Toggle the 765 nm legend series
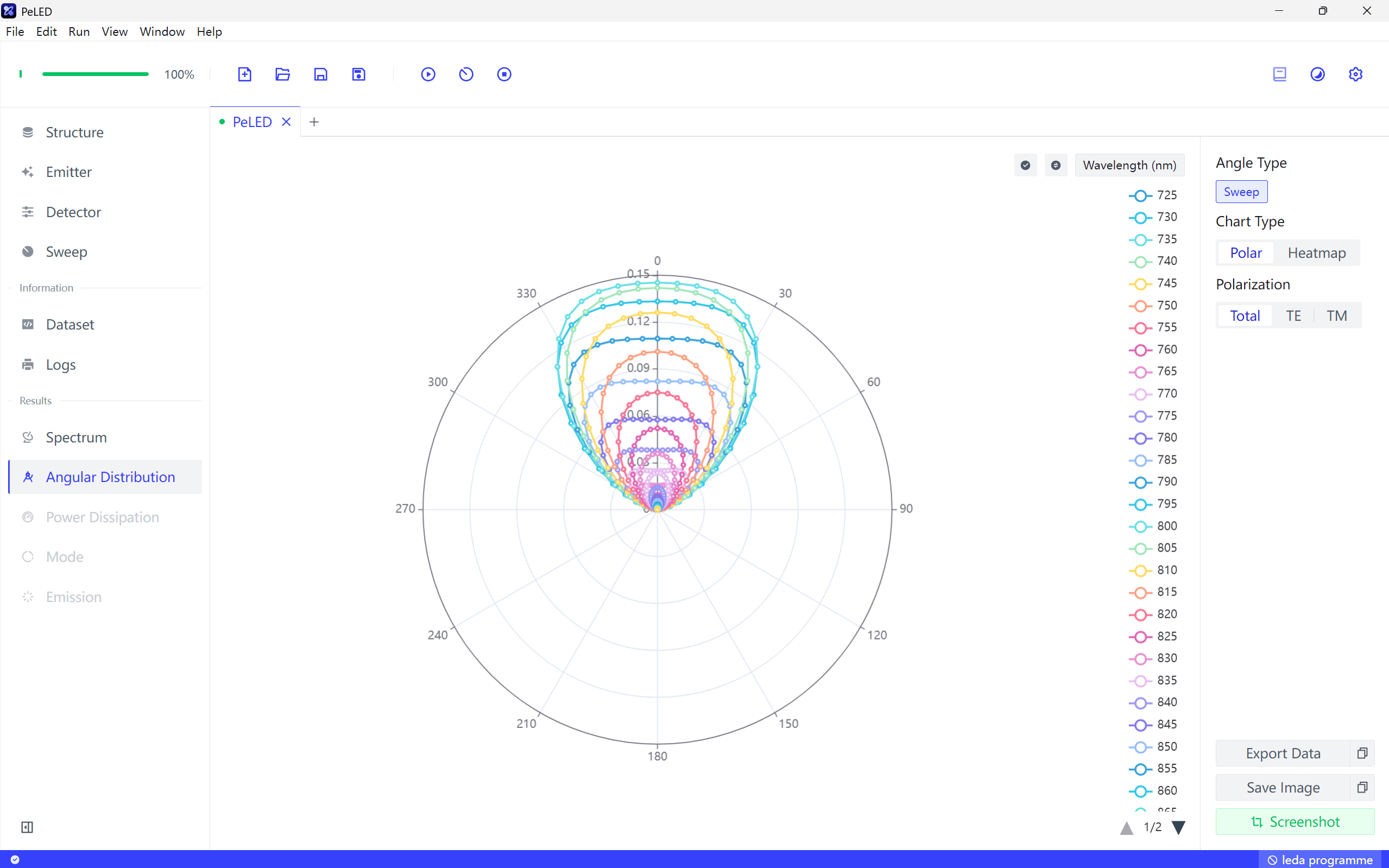Screen dimensions: 1389x868 (1153, 371)
